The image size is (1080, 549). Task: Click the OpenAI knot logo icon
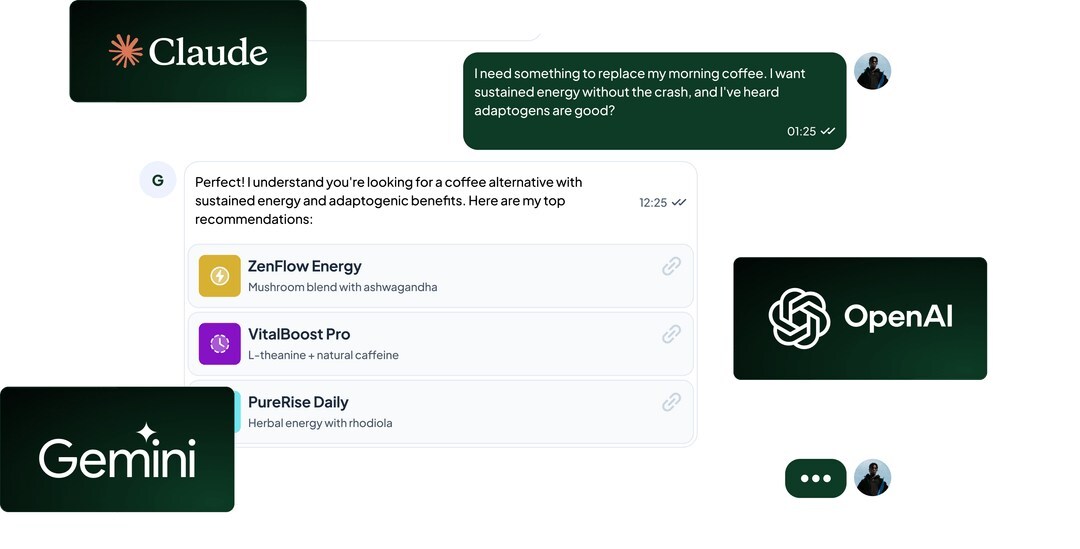pyautogui.click(x=799, y=318)
